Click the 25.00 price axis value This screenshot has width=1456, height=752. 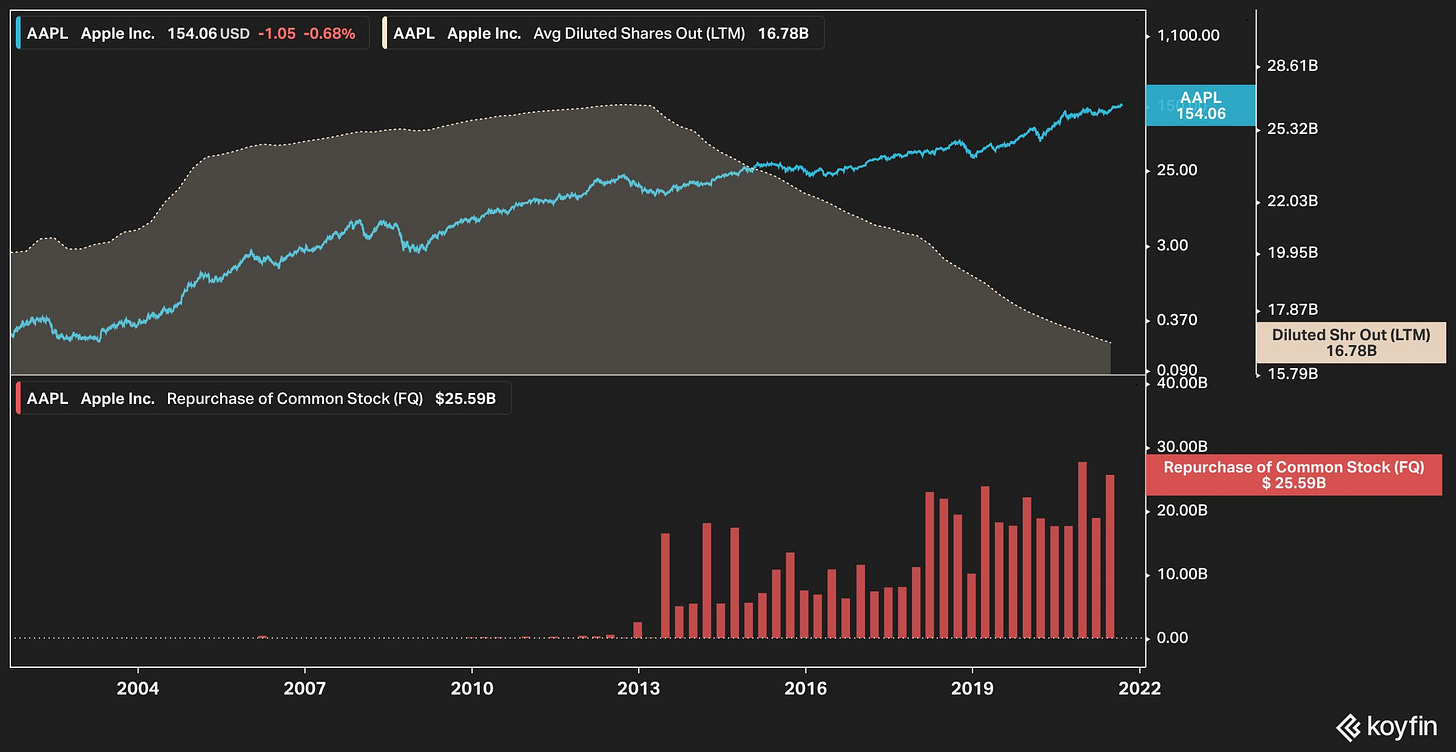(1178, 170)
